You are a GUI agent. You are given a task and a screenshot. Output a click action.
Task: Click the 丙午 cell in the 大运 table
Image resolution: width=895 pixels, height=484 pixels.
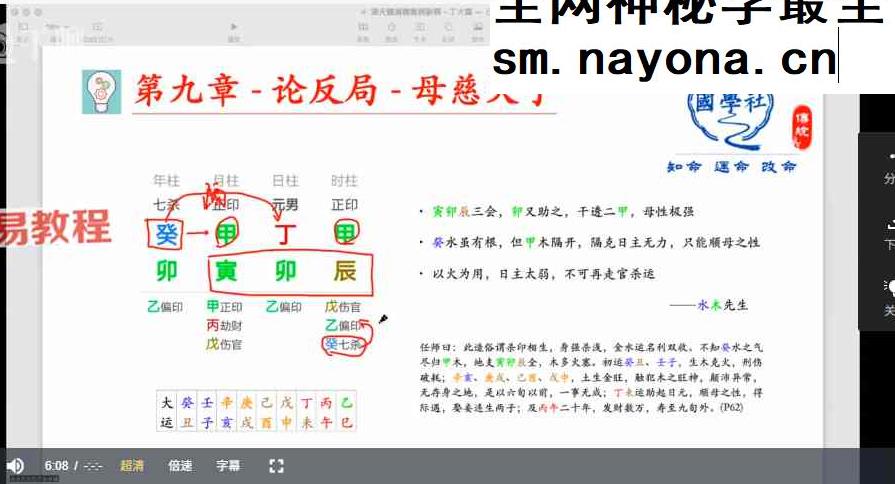coord(326,412)
